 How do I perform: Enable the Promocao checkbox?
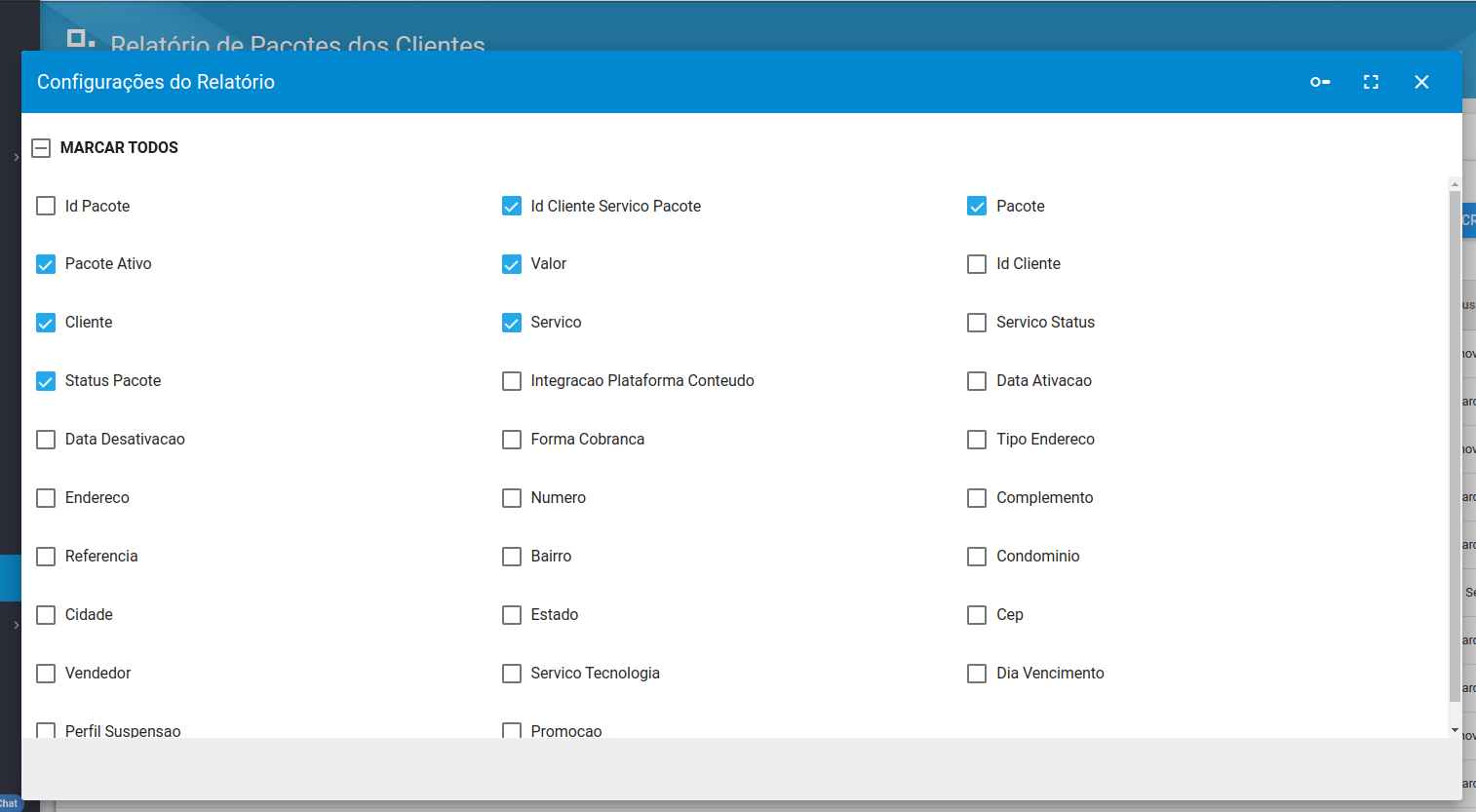[x=512, y=730]
